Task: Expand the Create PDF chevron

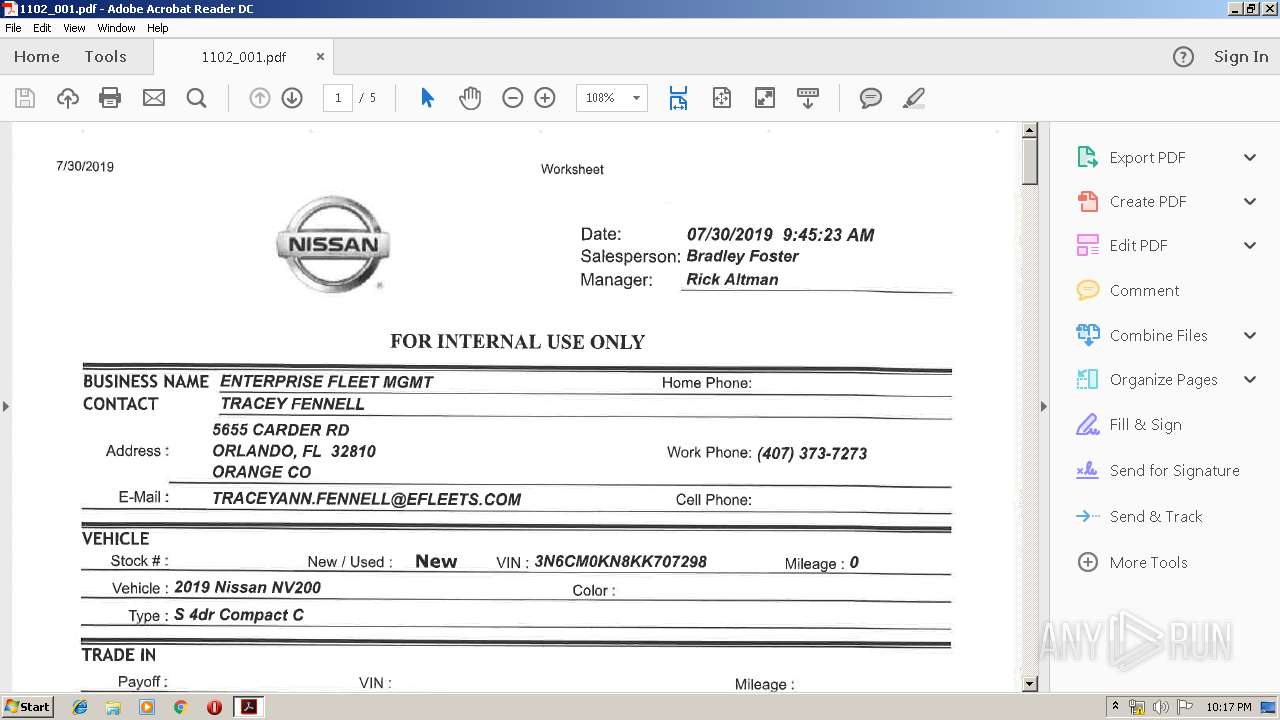Action: (1250, 202)
